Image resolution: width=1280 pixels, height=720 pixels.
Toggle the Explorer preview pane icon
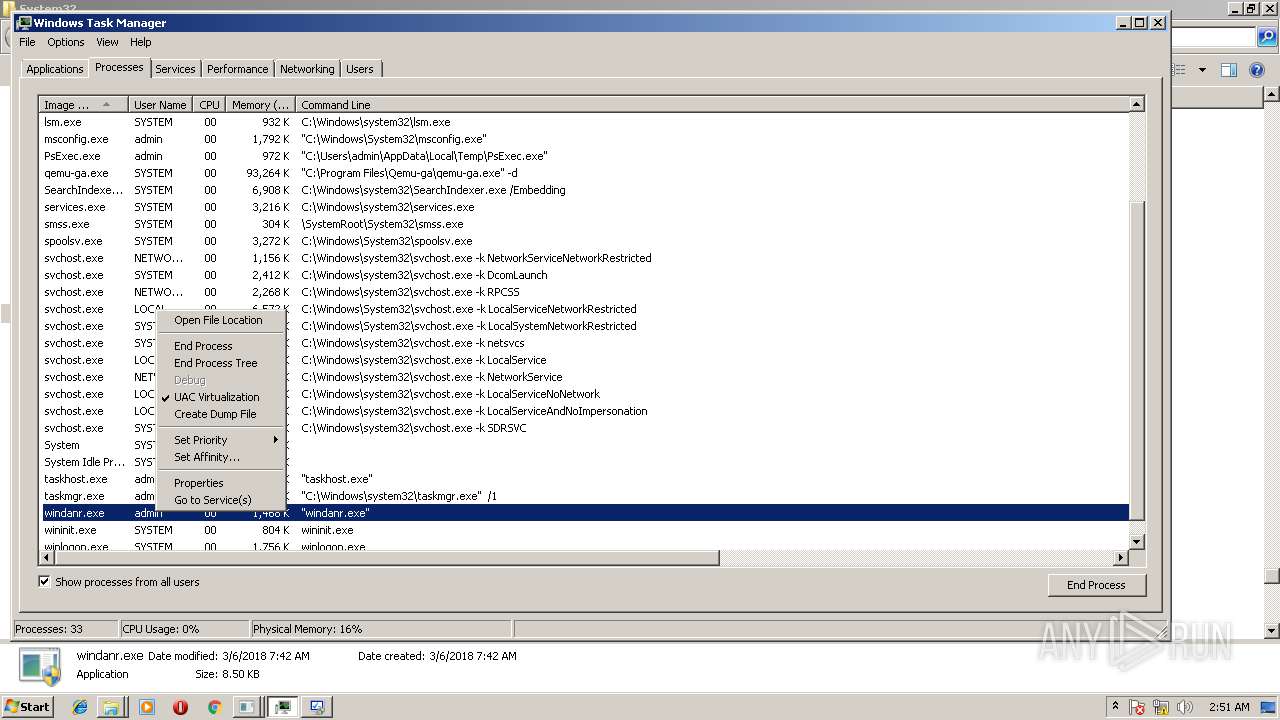point(1229,70)
